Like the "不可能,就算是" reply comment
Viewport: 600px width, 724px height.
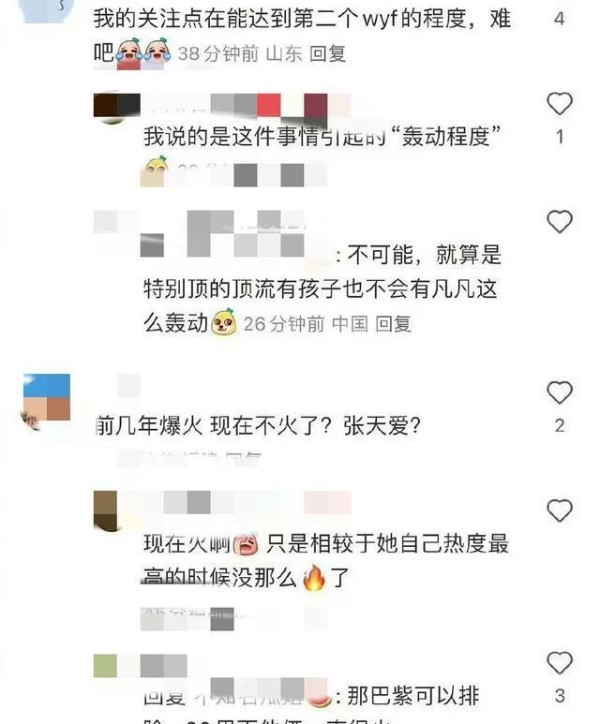[559, 222]
